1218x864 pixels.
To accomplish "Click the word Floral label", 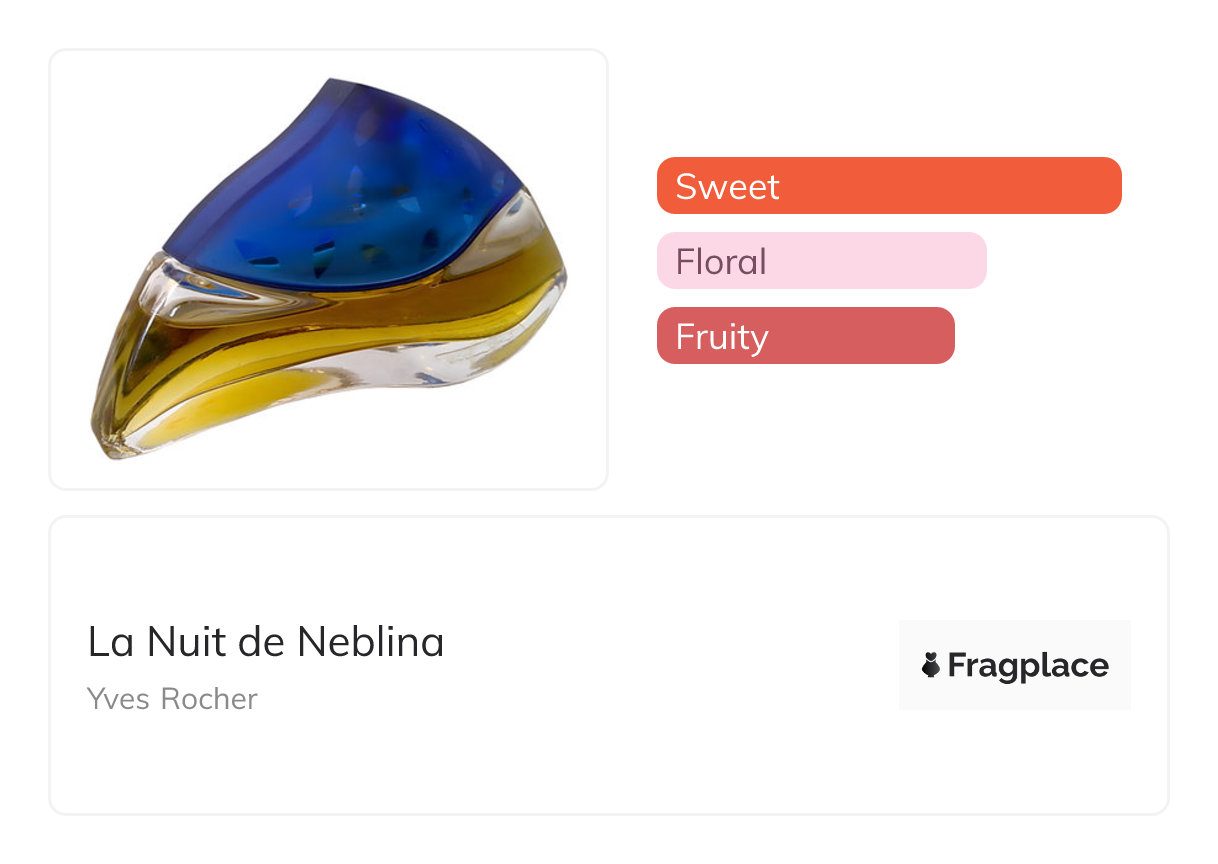I will point(721,262).
